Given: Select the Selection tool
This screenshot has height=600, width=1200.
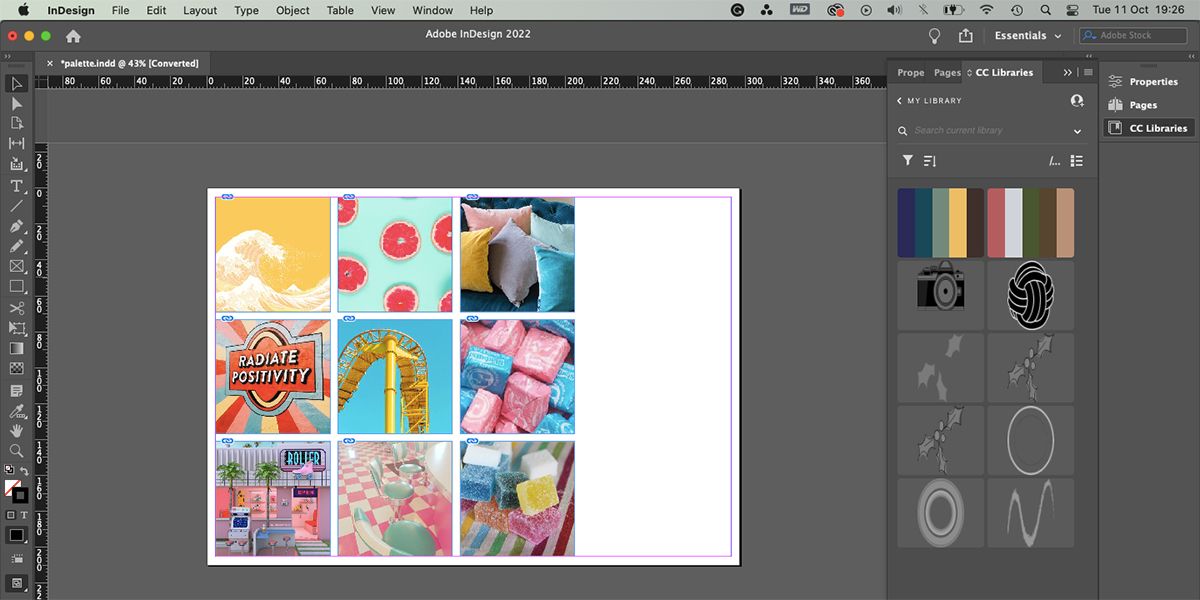Looking at the screenshot, I should click(16, 84).
